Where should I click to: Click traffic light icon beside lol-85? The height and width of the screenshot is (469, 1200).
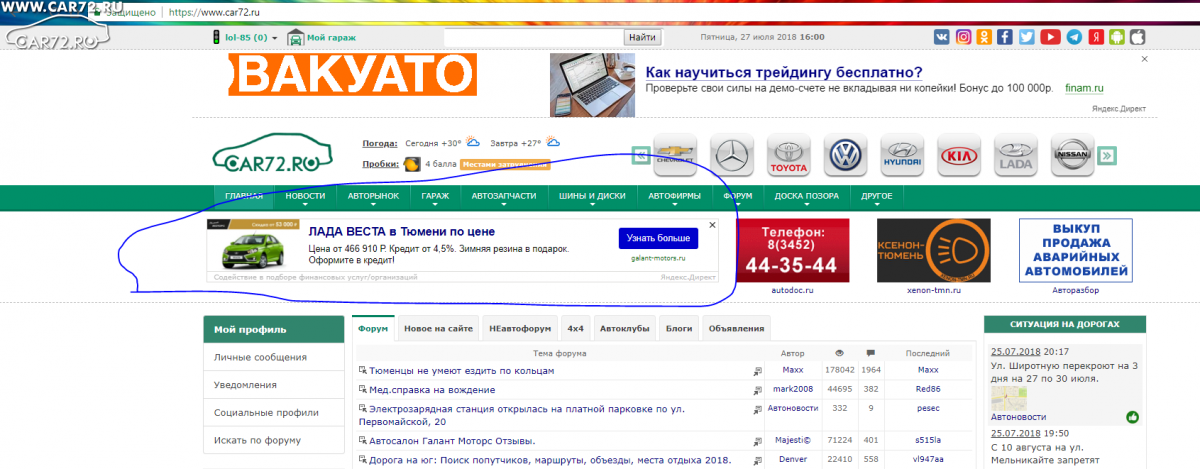[x=215, y=37]
